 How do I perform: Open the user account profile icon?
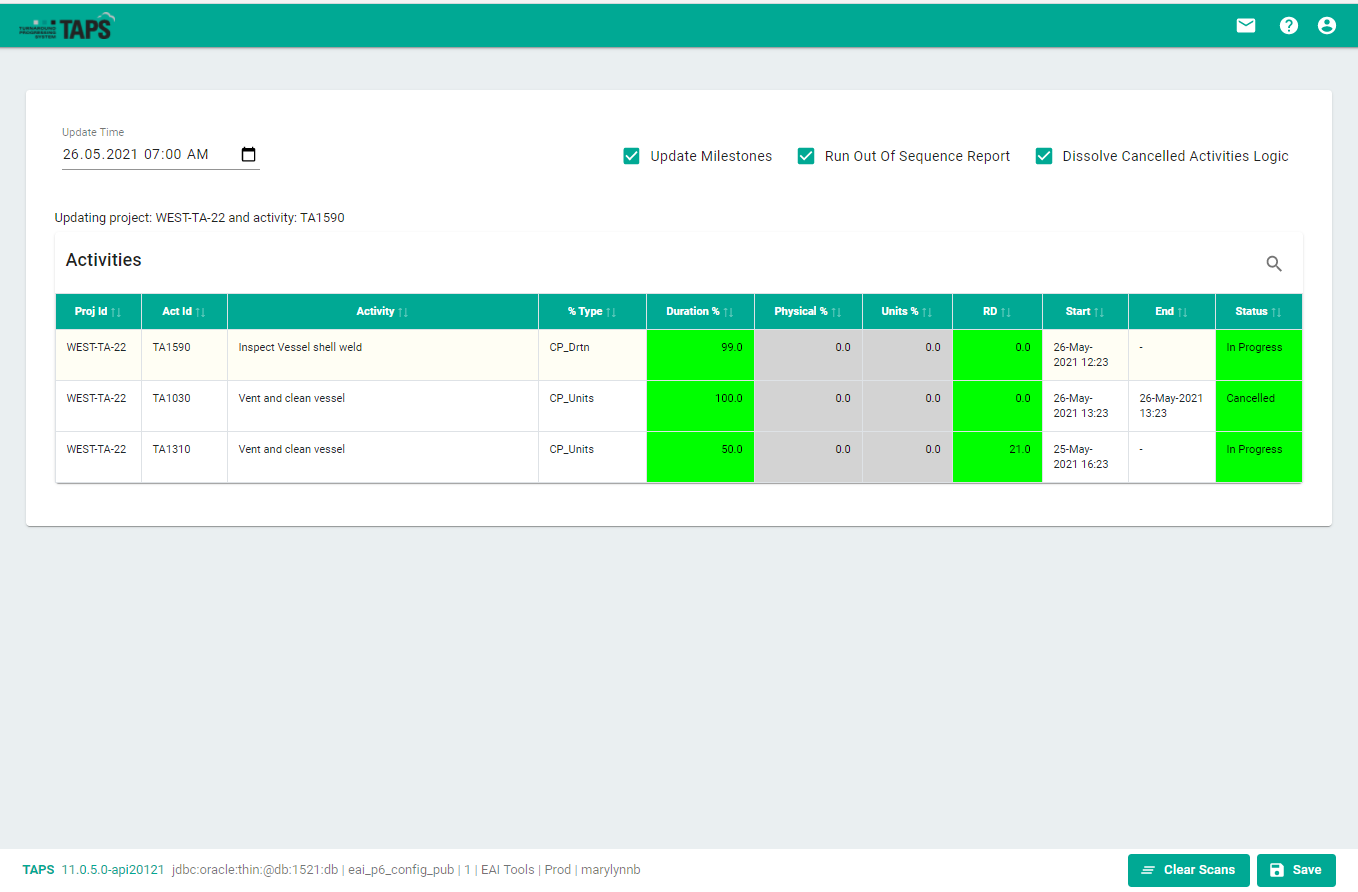1327,26
